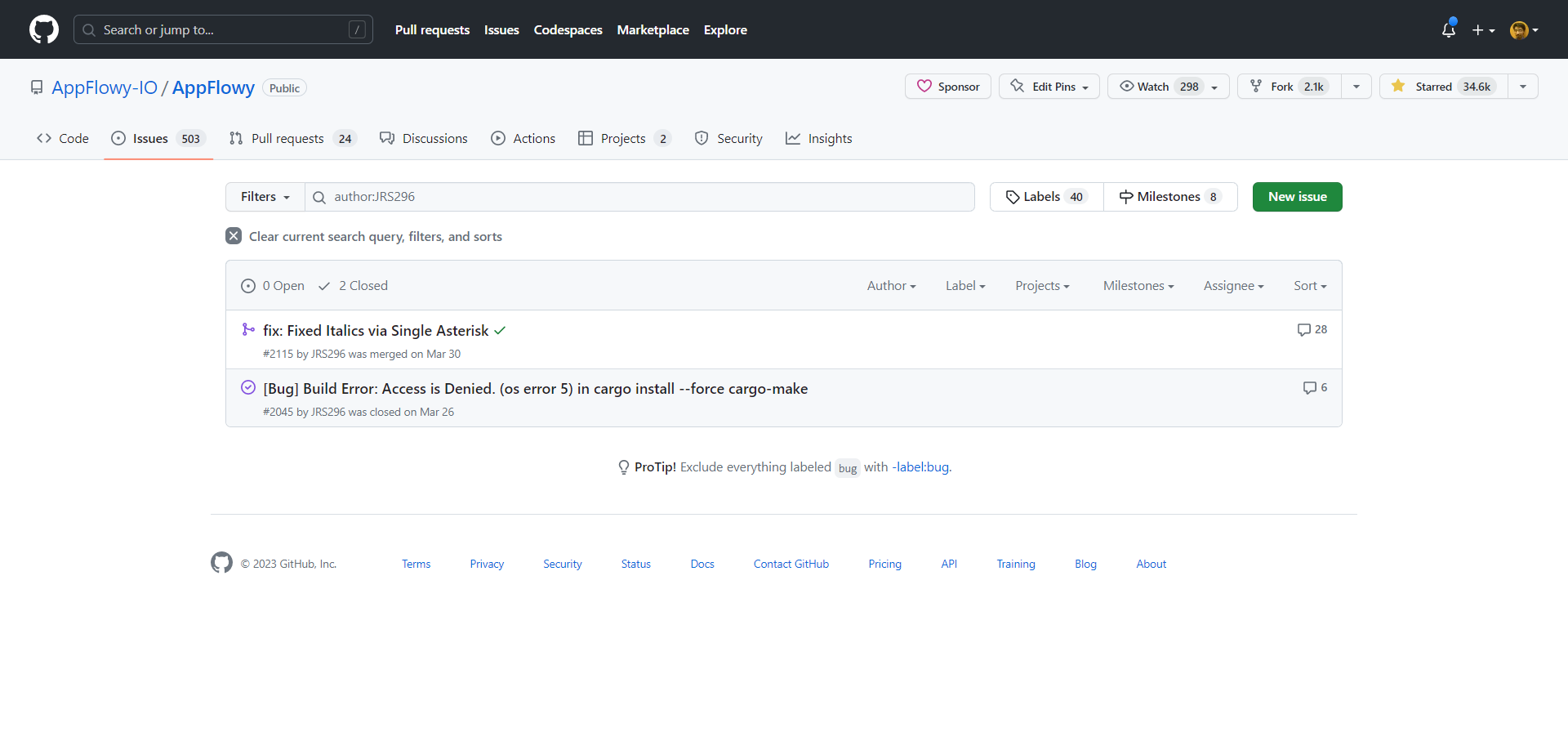
Task: Open comments on Fixed Italics pull request
Action: pos(1312,329)
